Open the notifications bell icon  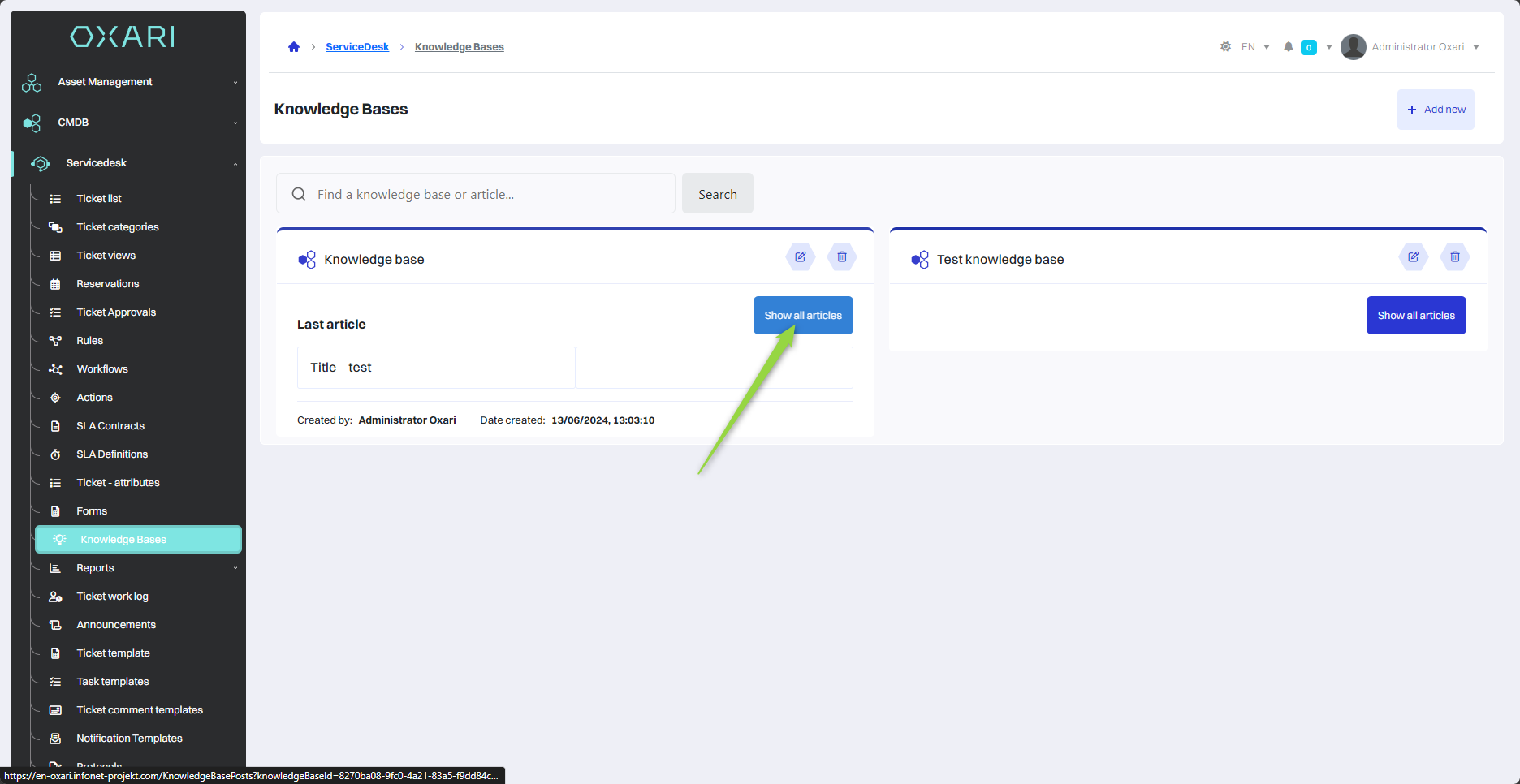point(1288,47)
